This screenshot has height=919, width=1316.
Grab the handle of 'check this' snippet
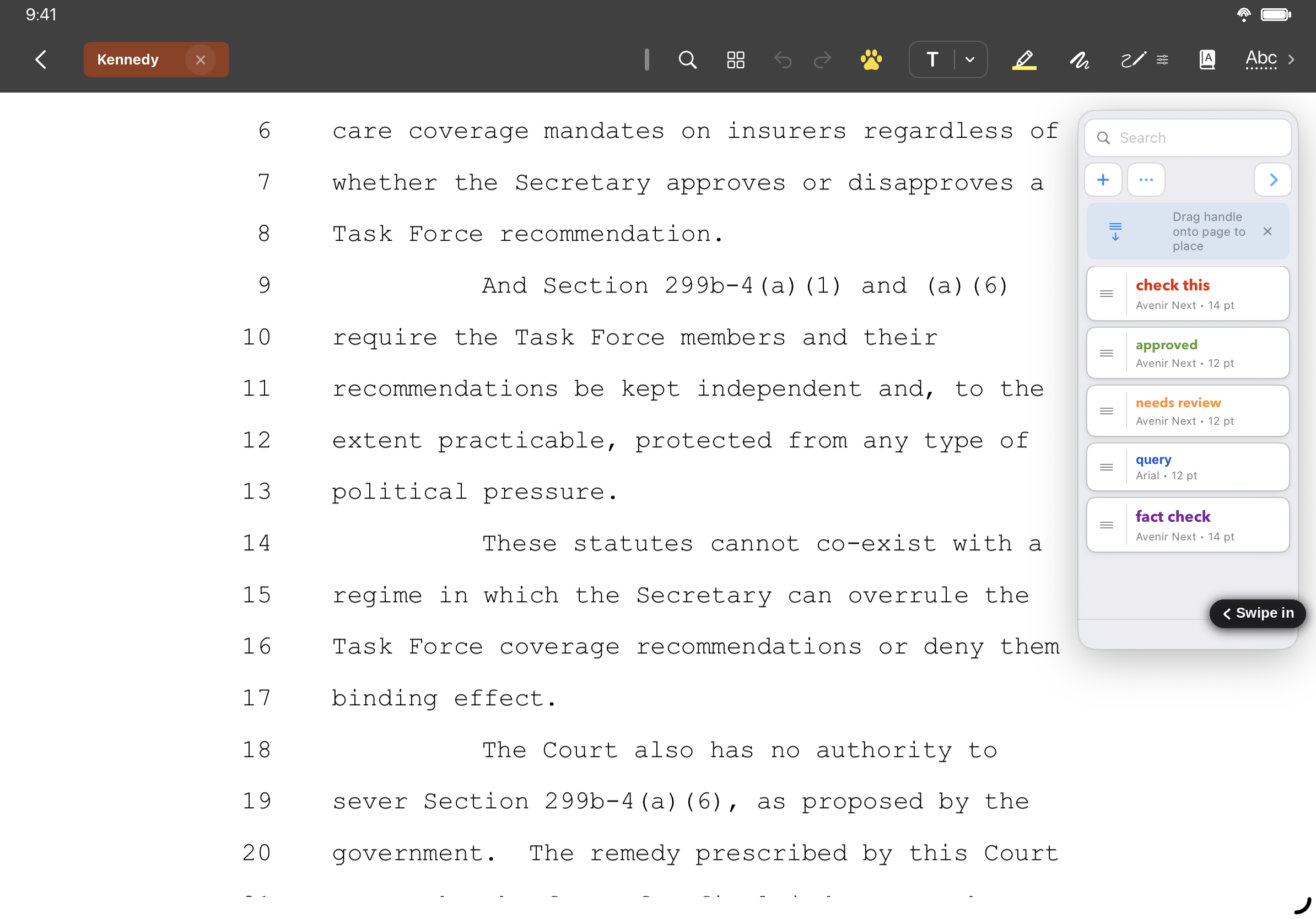(x=1106, y=294)
